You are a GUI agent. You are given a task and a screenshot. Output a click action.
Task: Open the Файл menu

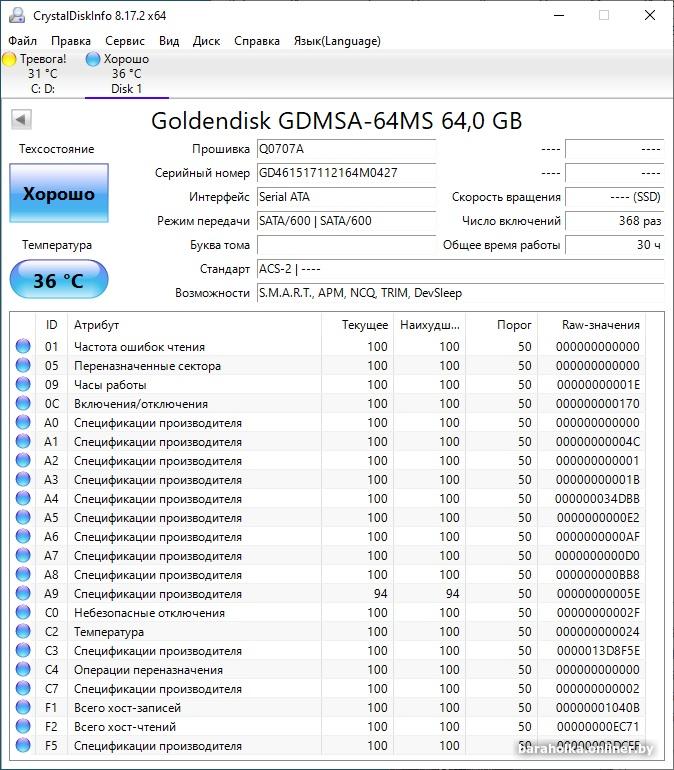(23, 41)
